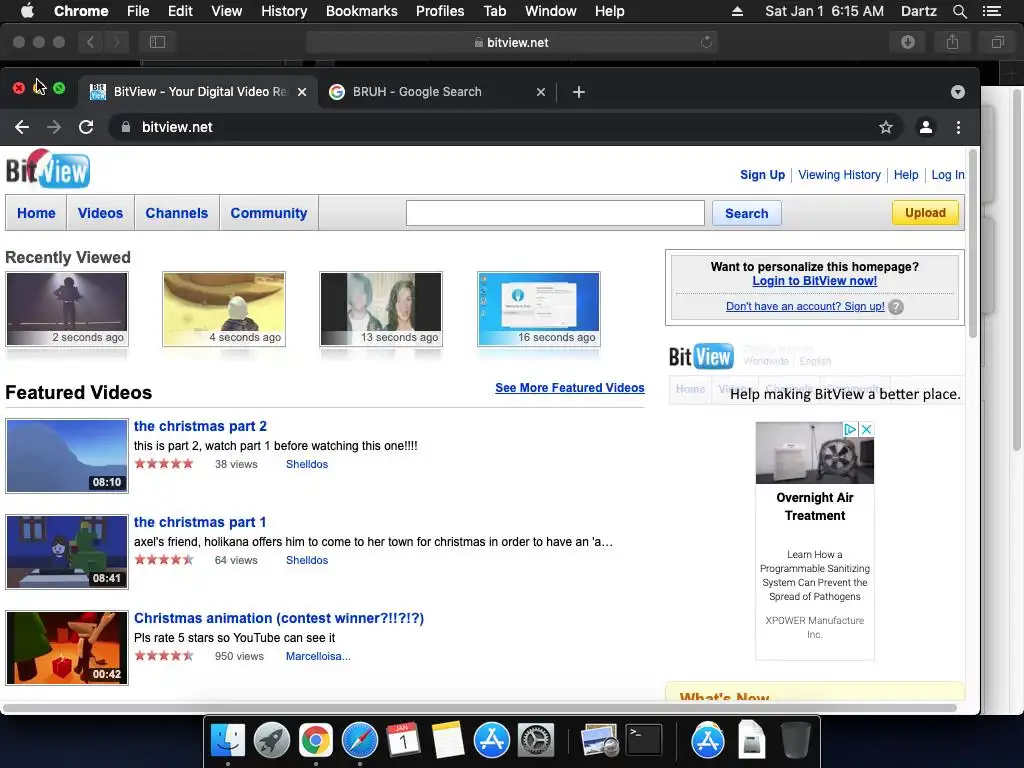This screenshot has height=768, width=1024.
Task: Open Calendar from the Dock
Action: [404, 741]
